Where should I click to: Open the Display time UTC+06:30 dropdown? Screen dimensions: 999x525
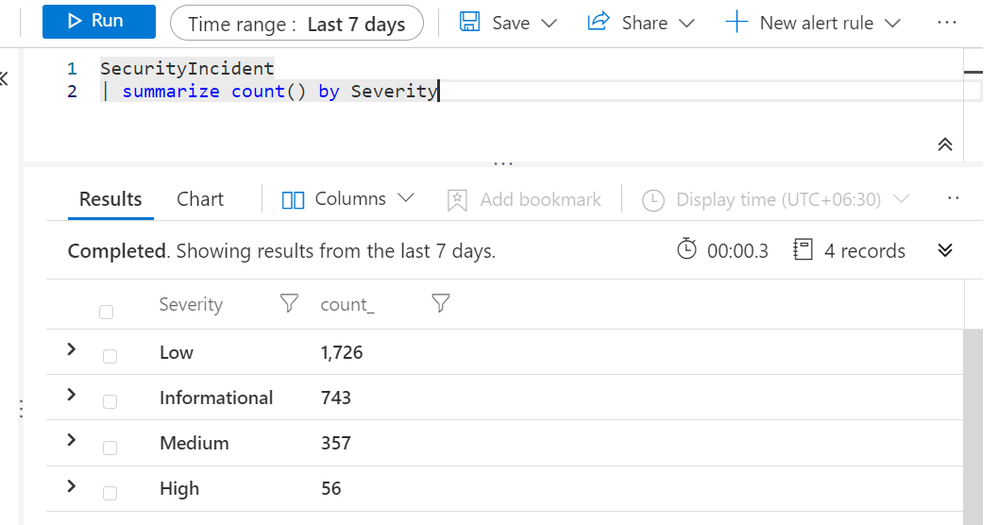[776, 200]
